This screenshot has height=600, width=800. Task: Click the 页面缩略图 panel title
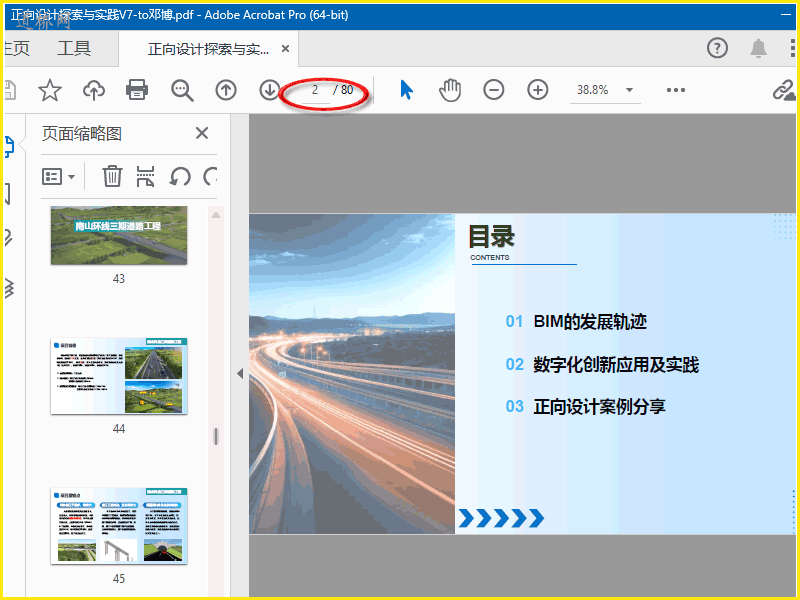coord(82,134)
